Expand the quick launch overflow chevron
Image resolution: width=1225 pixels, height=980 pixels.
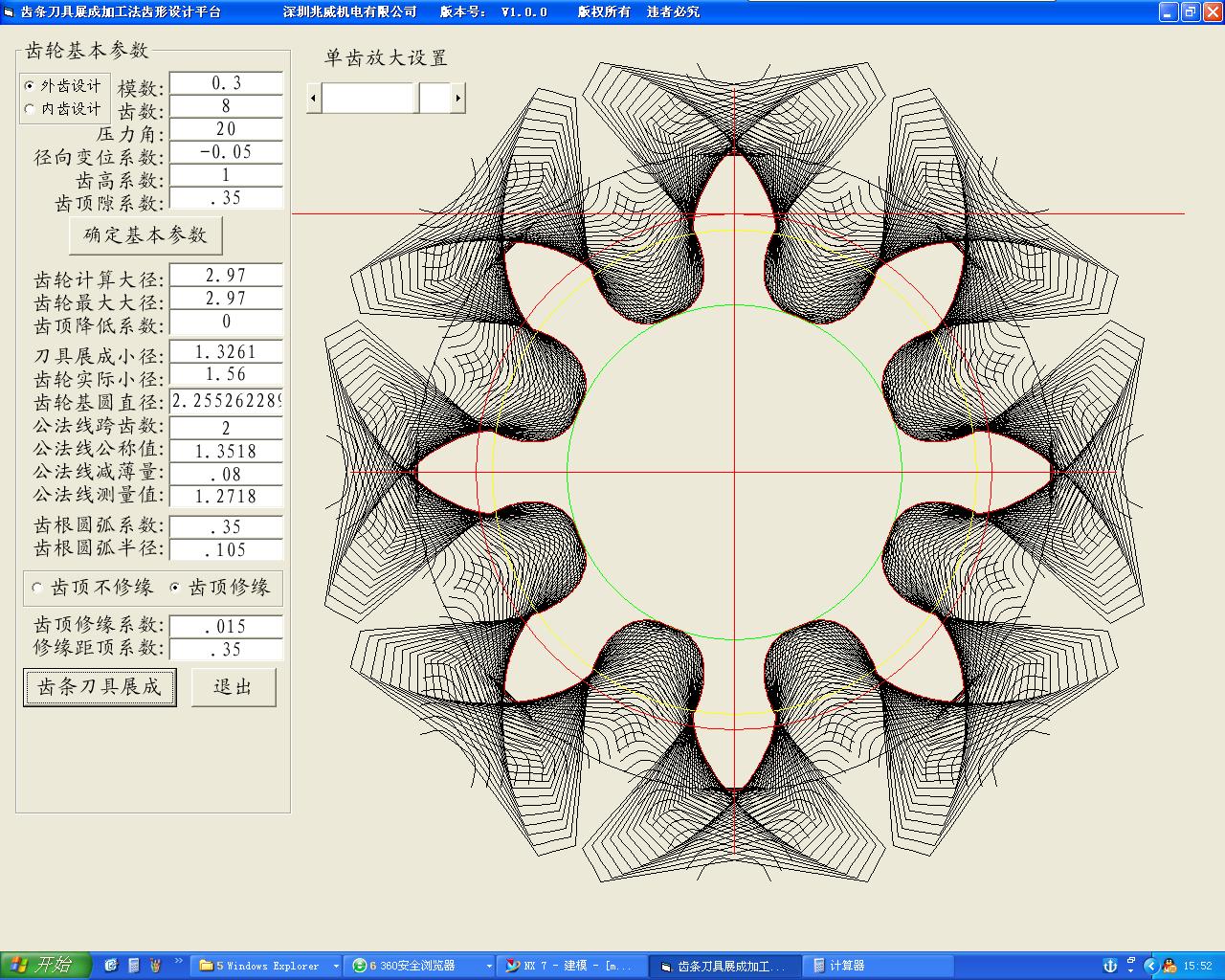pos(178,960)
